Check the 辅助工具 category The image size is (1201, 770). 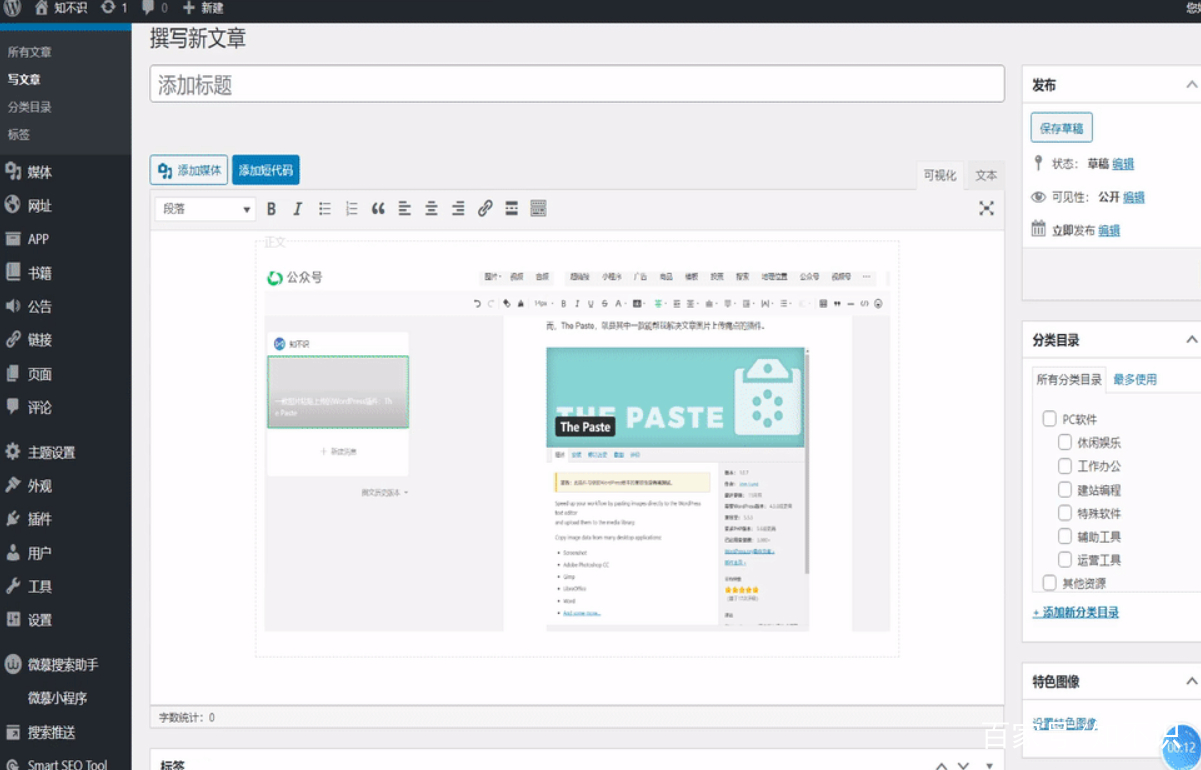pos(1065,536)
